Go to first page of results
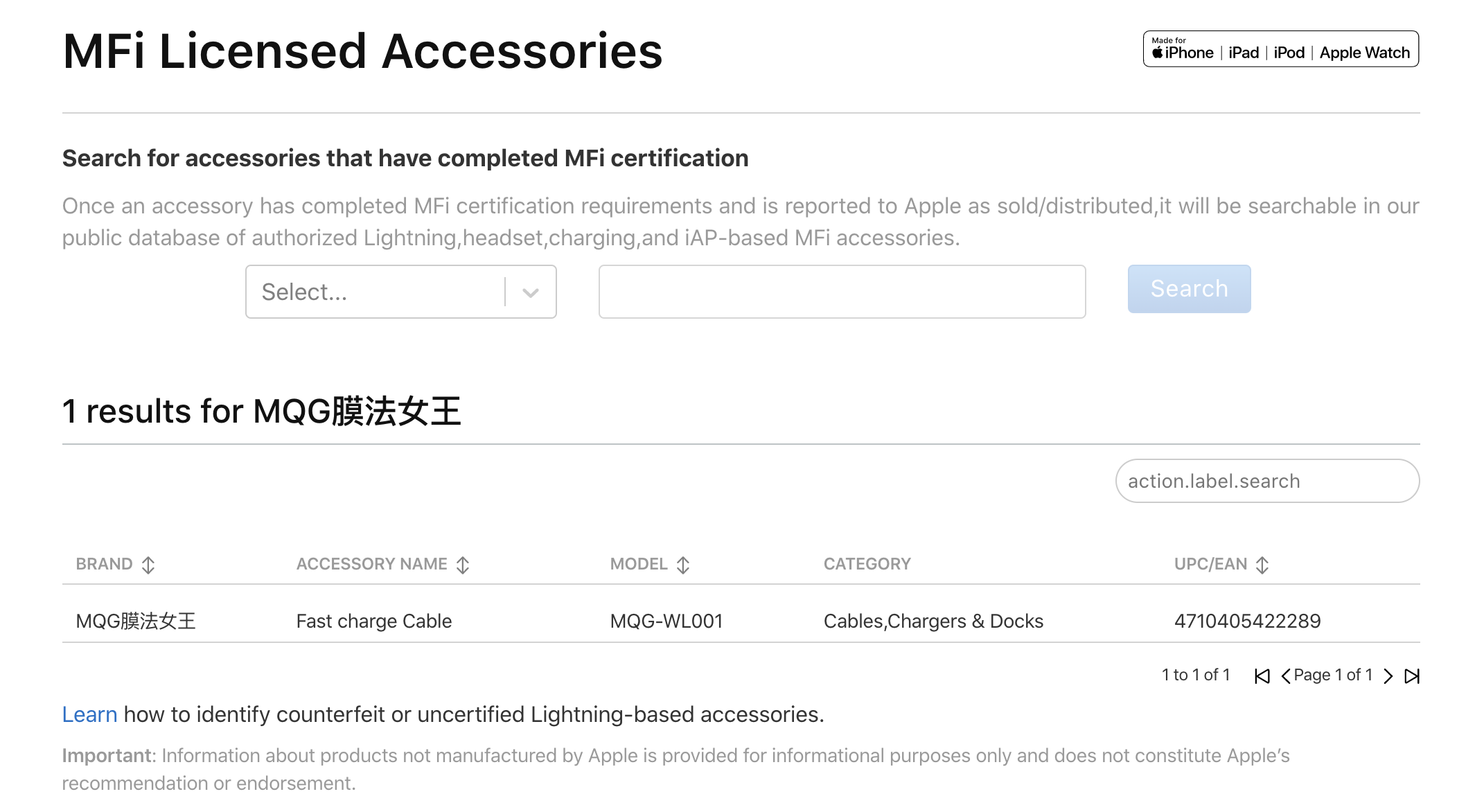1484x812 pixels. tap(1262, 676)
